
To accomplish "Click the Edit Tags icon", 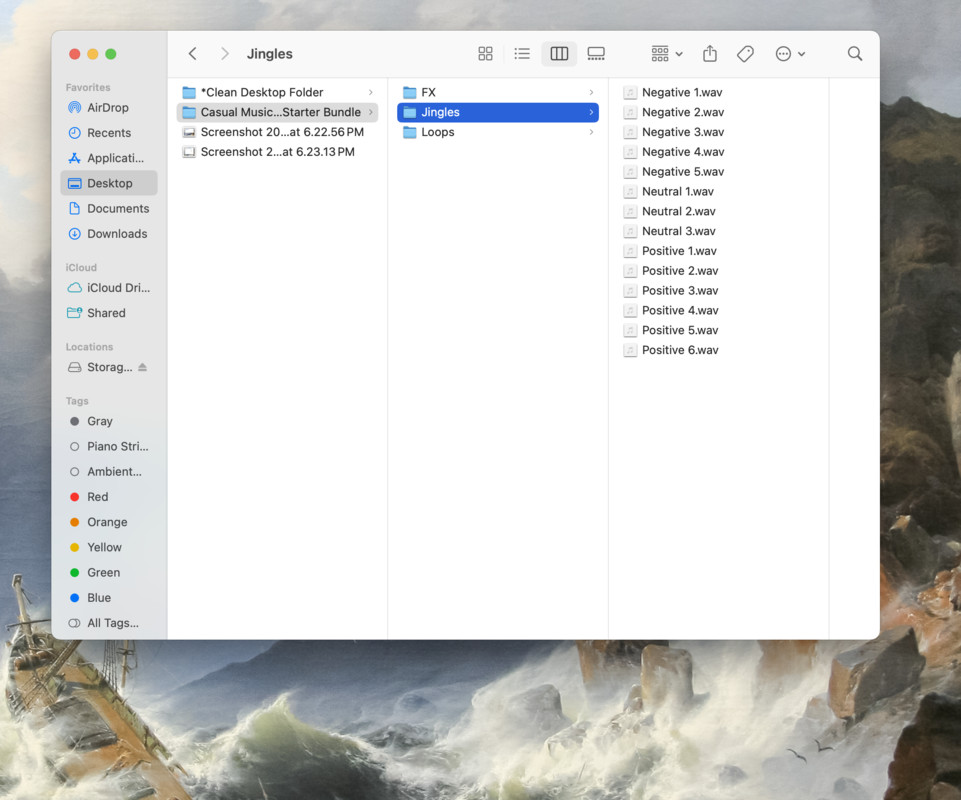I will coord(745,54).
